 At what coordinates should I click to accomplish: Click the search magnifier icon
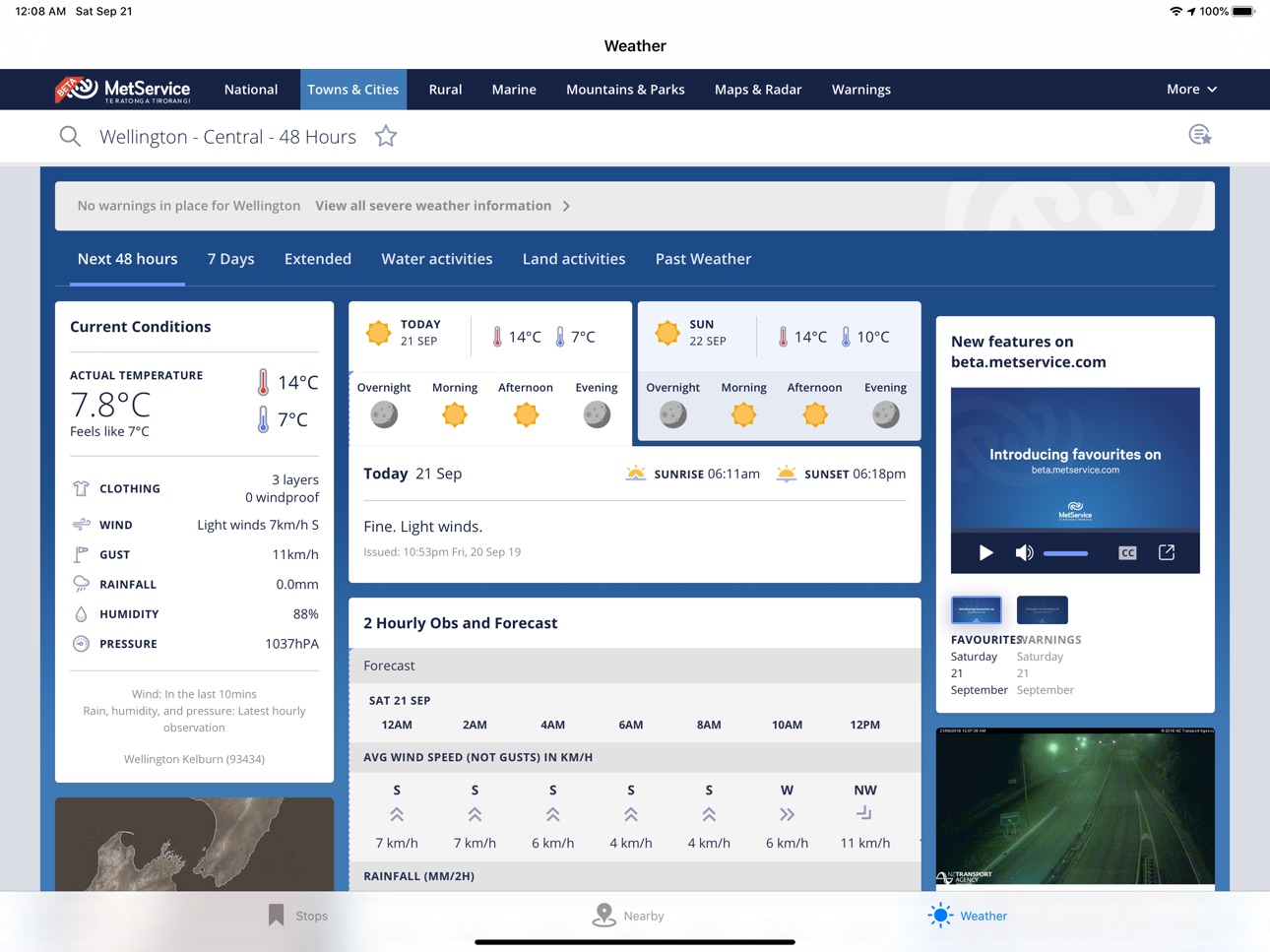(70, 136)
